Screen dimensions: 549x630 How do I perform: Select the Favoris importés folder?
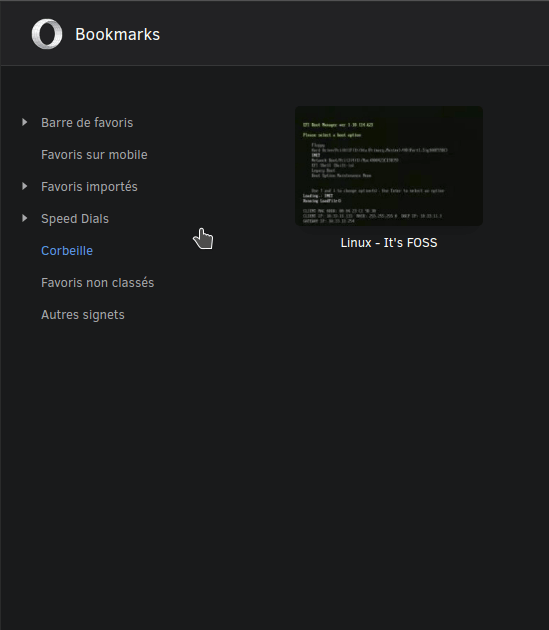pos(89,187)
